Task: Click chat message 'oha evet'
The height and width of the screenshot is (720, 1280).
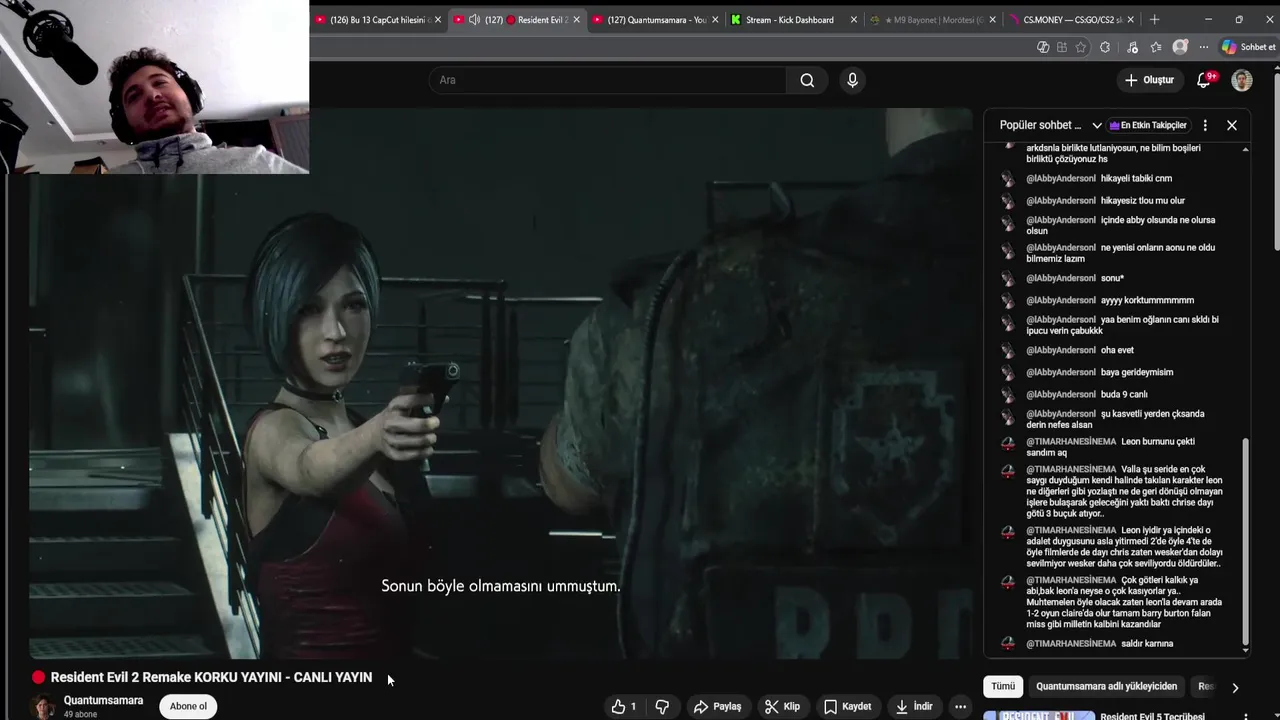Action: tap(1117, 350)
